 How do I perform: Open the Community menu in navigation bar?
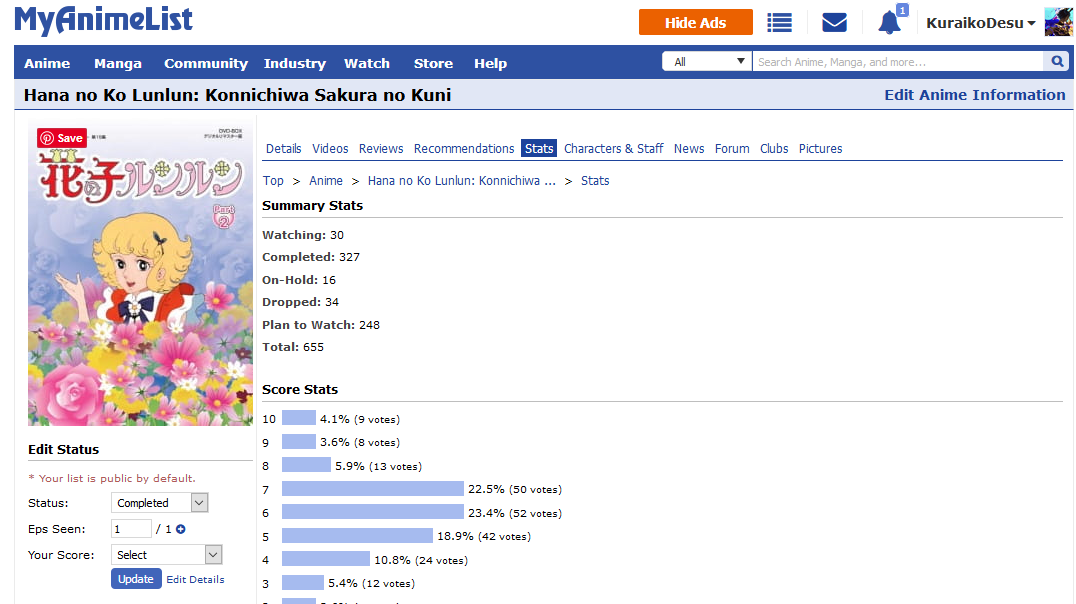(x=205, y=63)
